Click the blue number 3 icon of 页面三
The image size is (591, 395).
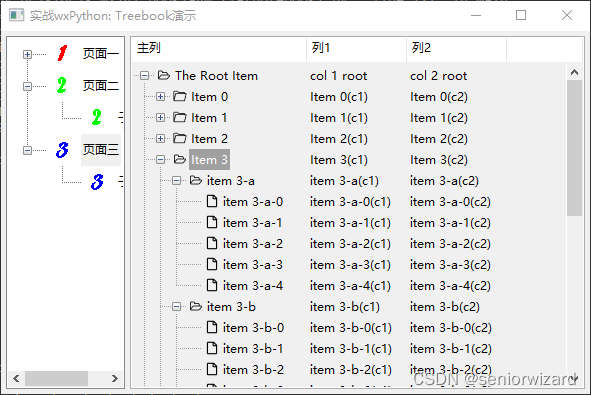(62, 150)
